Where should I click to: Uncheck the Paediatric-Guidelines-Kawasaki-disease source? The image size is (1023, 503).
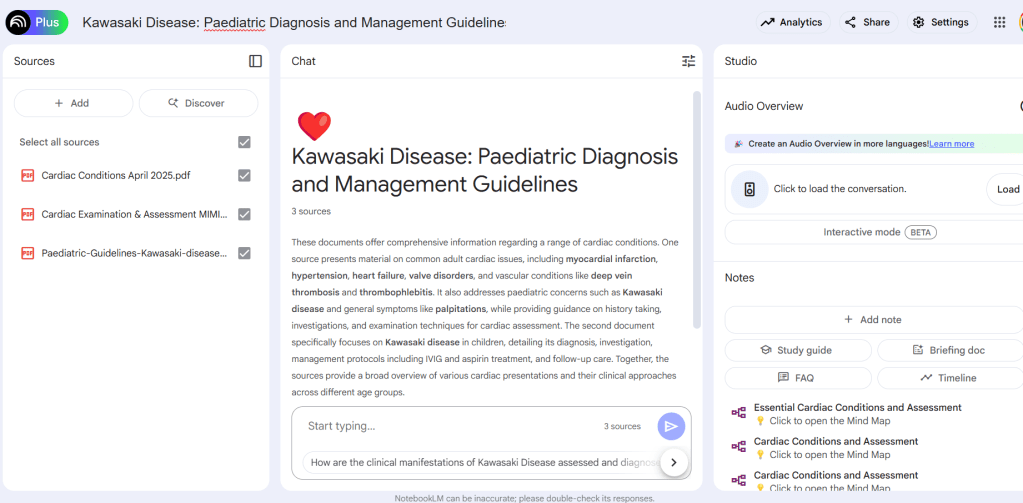(244, 253)
